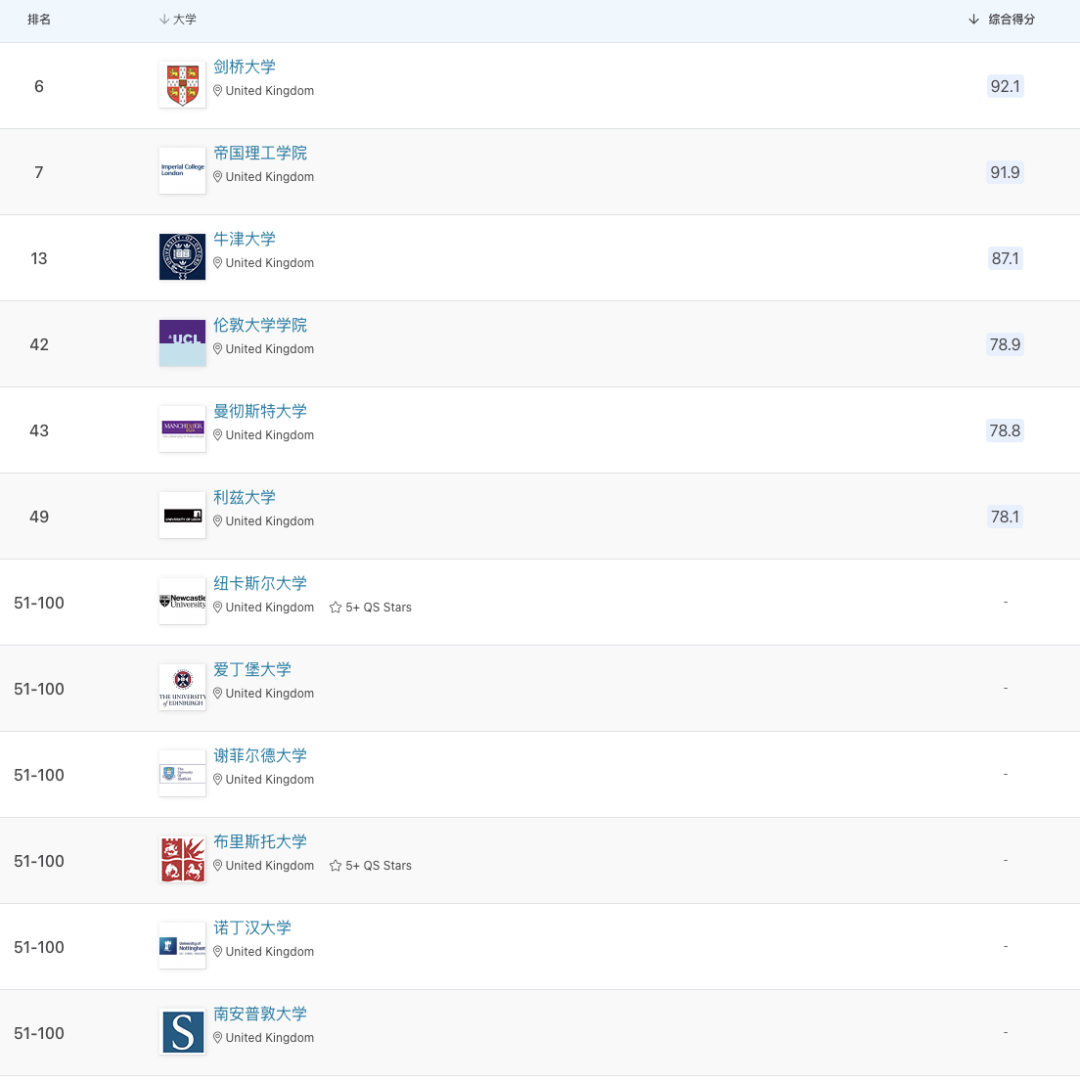Click the sort arrow next to 综合得分

tap(972, 18)
